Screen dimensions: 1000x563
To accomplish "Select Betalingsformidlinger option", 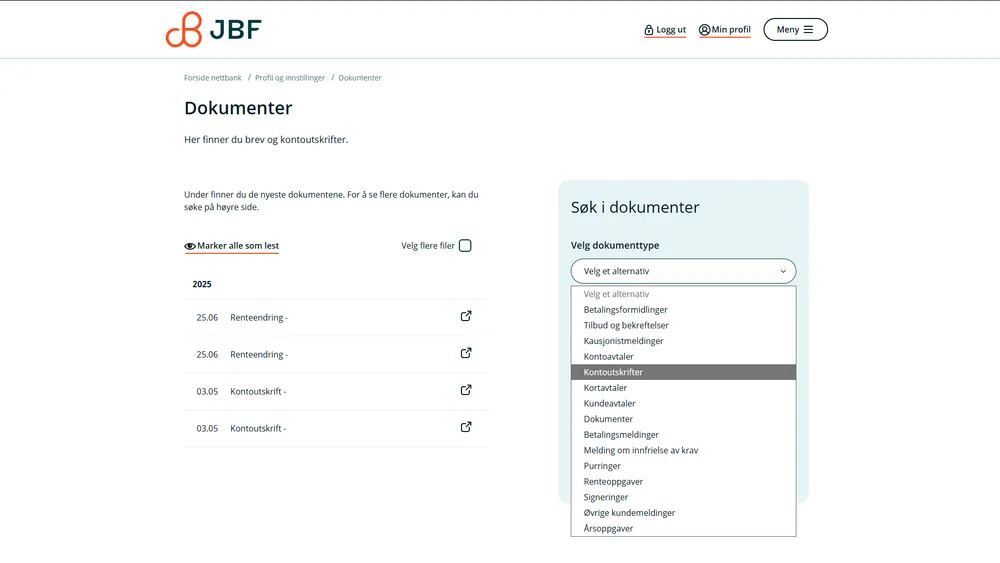I will click(625, 310).
